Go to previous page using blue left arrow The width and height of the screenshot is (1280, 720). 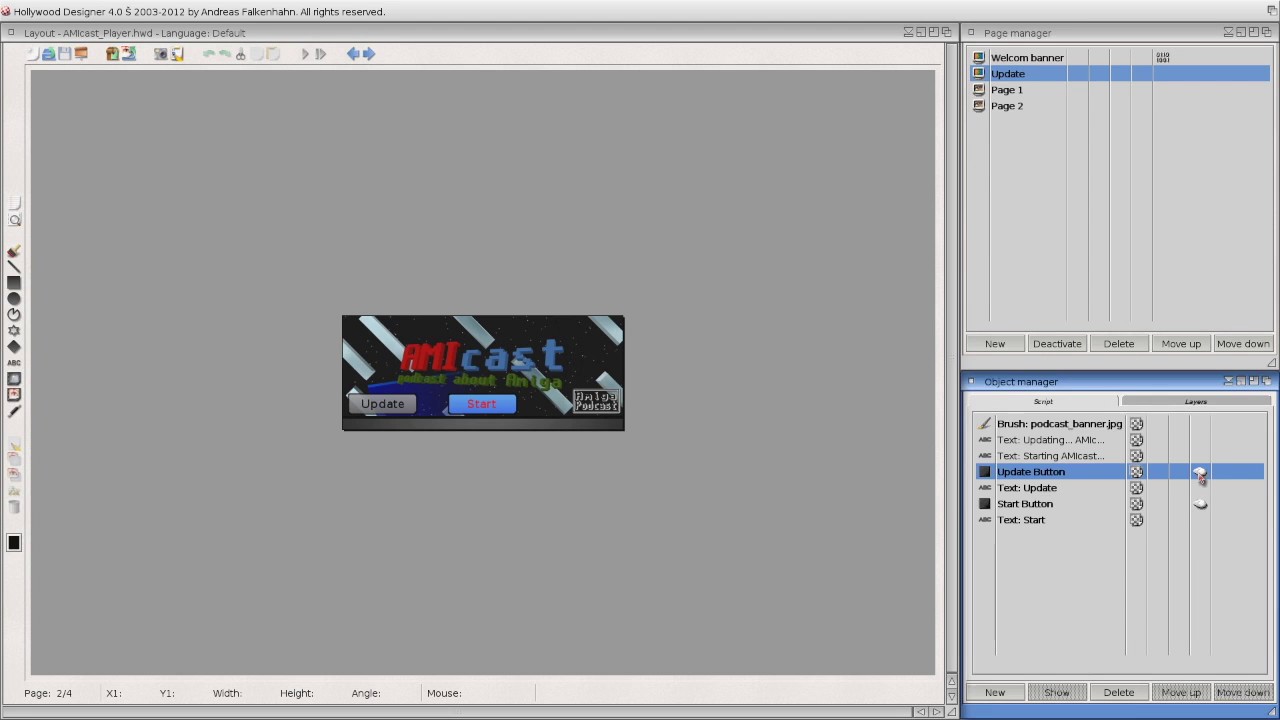353,54
